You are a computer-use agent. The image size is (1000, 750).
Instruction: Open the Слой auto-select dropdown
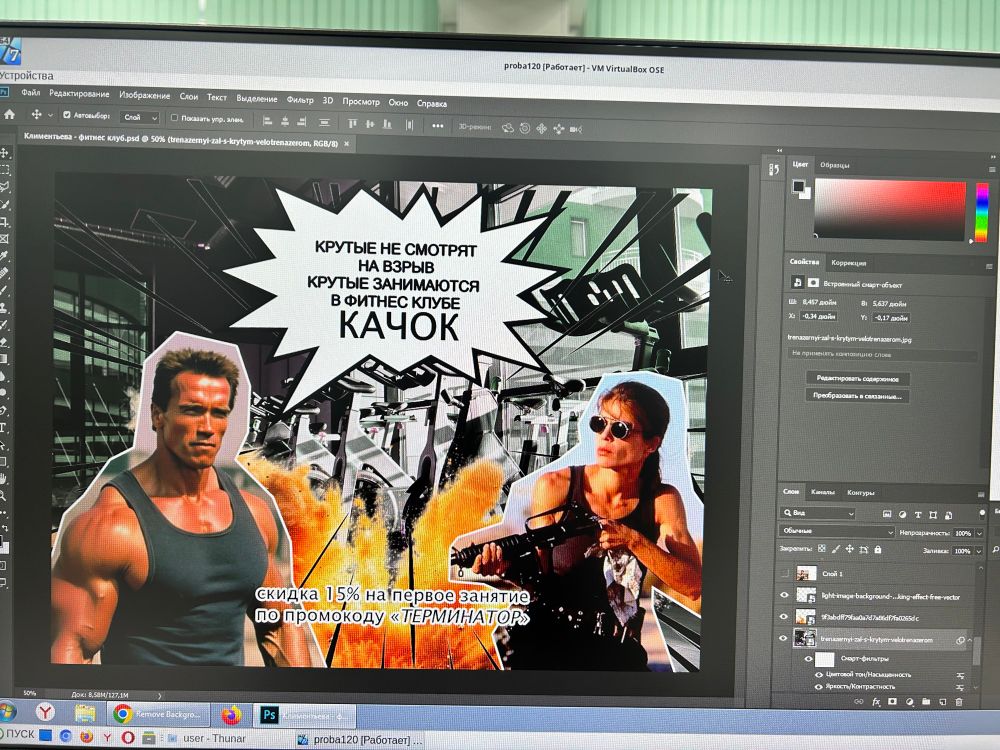point(140,117)
